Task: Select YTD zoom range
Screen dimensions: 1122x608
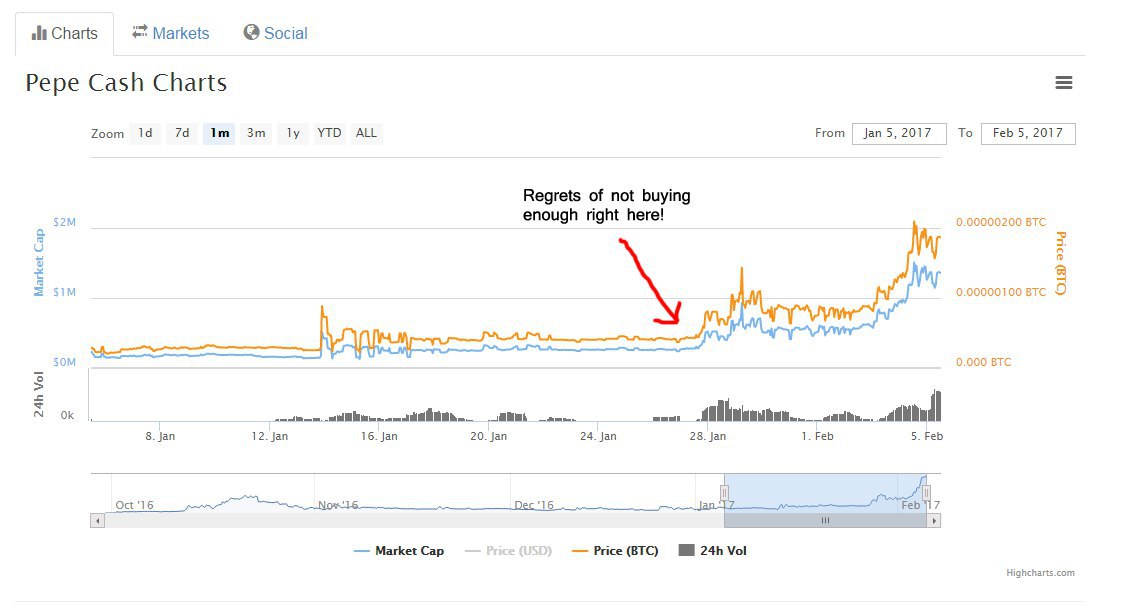Action: pyautogui.click(x=329, y=133)
